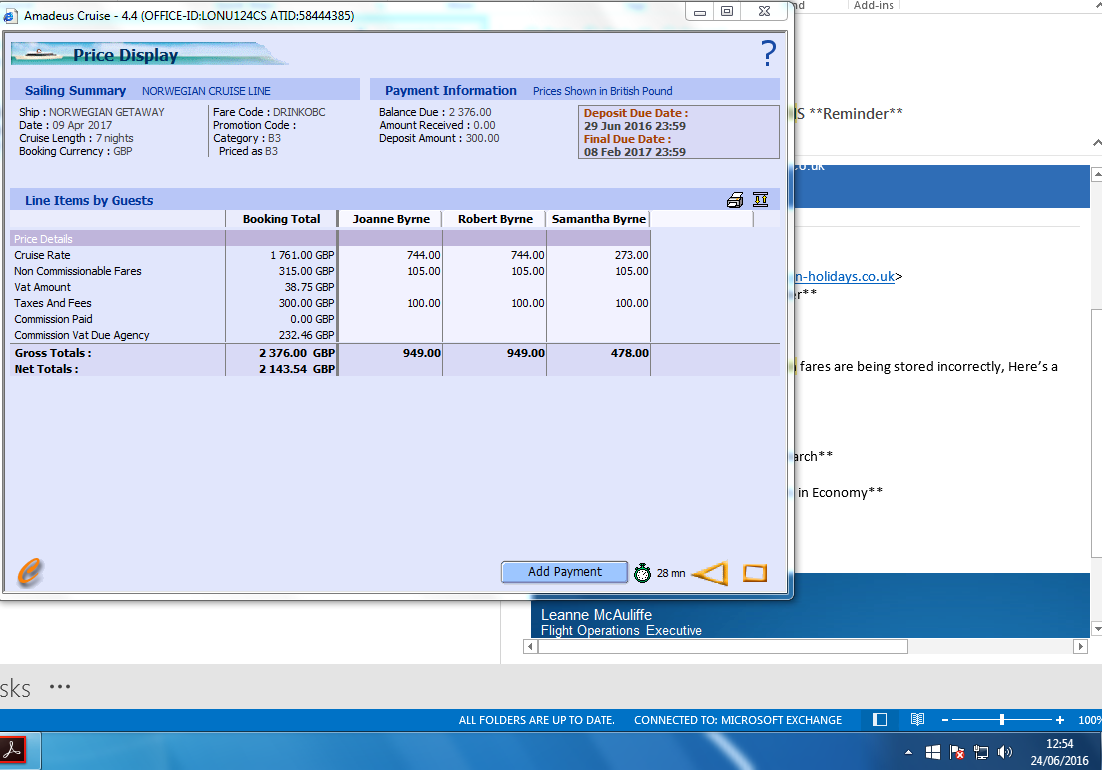Viewport: 1102px width, 770px height.
Task: Open the three-dots navigation overflow menu
Action: [60, 687]
